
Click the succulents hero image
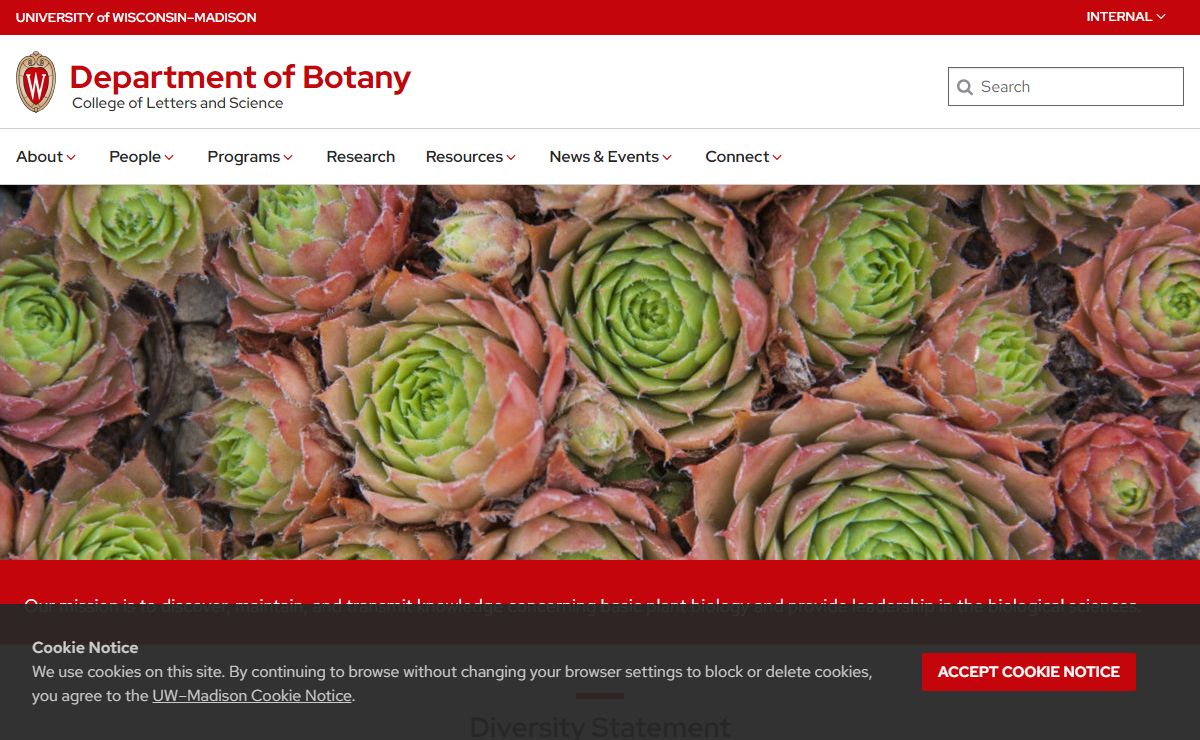pos(600,372)
